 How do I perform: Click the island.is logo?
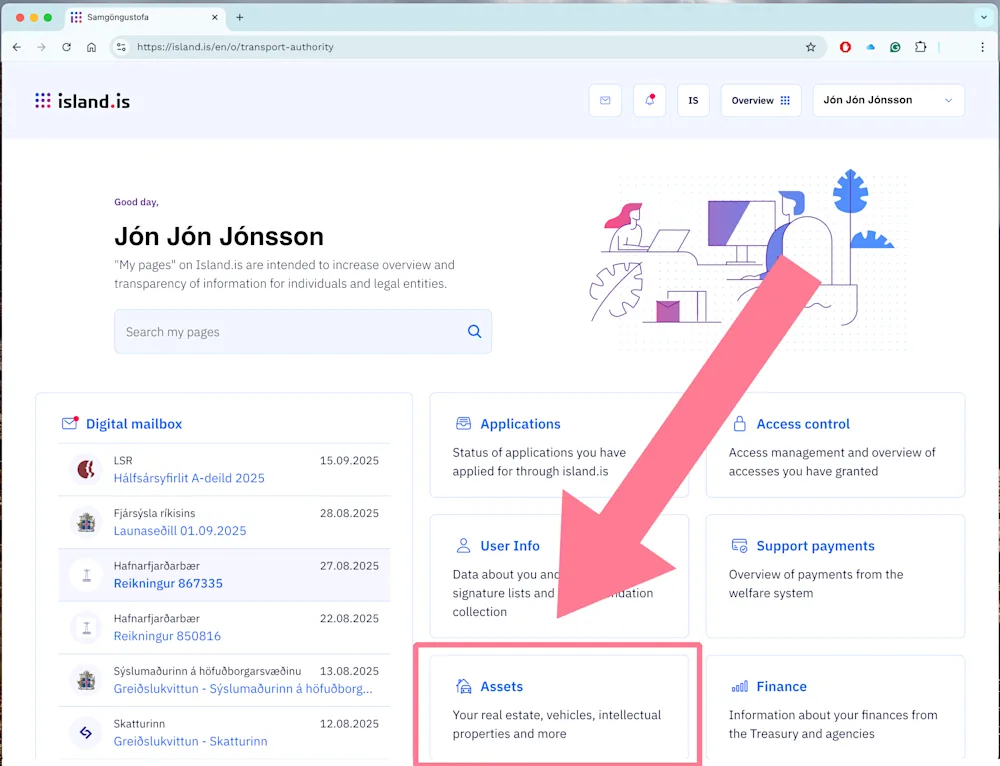click(x=82, y=101)
